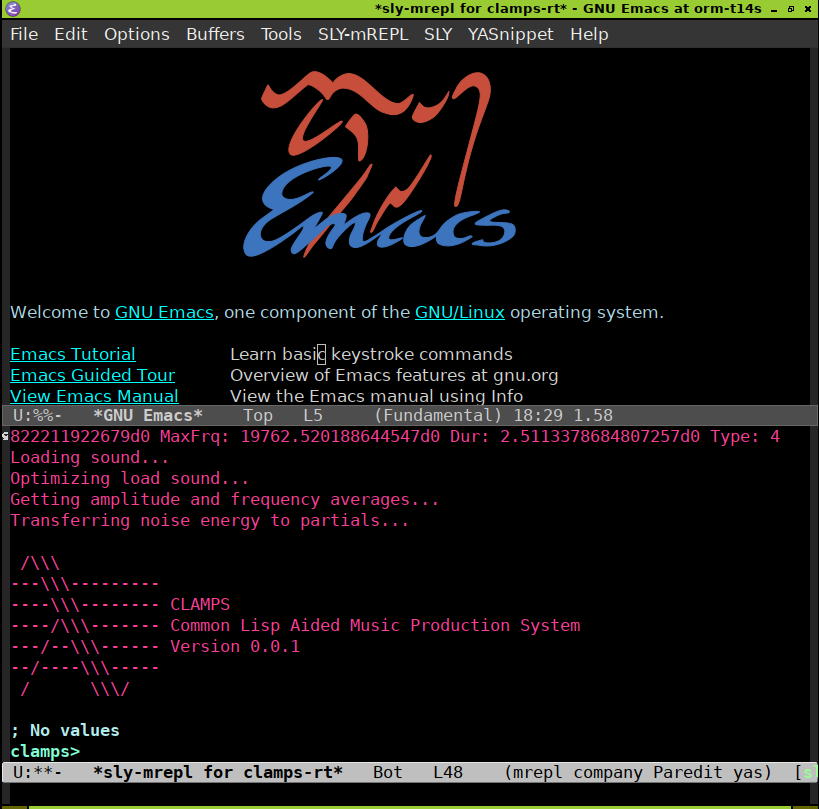This screenshot has height=809, width=819.
Task: Click the '; No values' output line
Action: point(65,731)
